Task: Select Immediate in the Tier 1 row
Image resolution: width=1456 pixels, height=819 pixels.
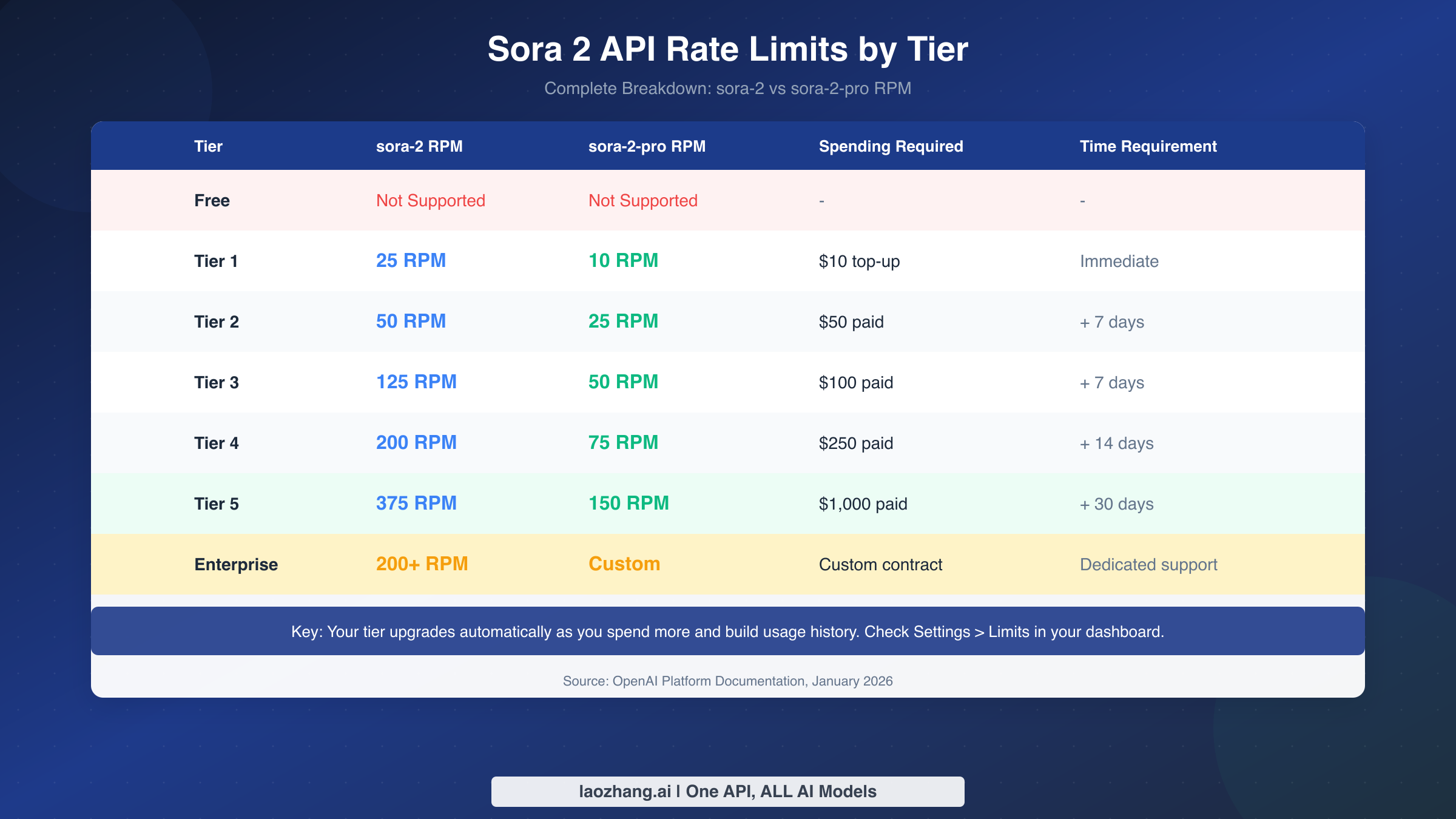Action: tap(1119, 261)
